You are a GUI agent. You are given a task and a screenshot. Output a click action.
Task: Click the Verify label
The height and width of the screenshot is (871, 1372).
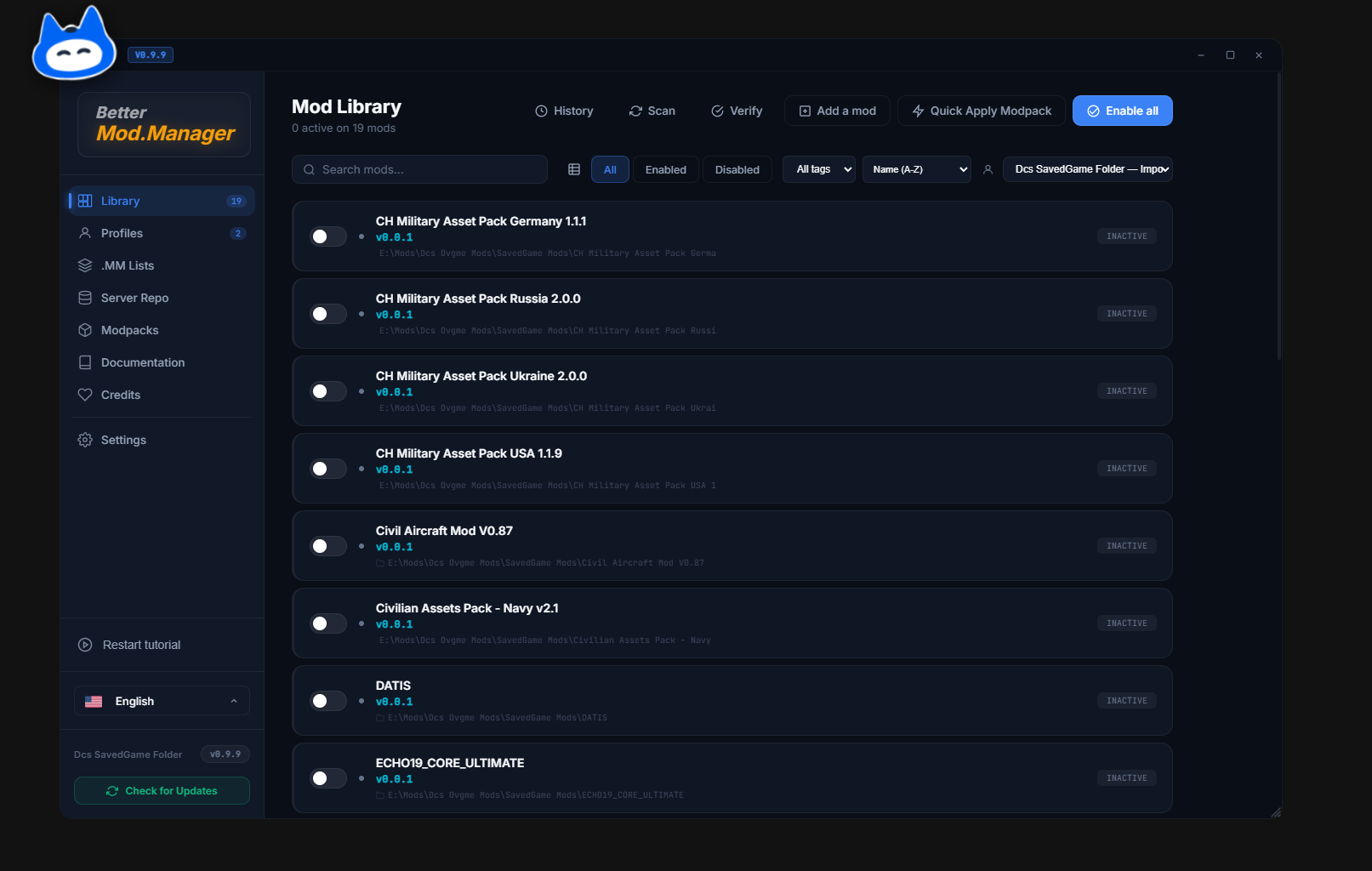pyautogui.click(x=746, y=111)
